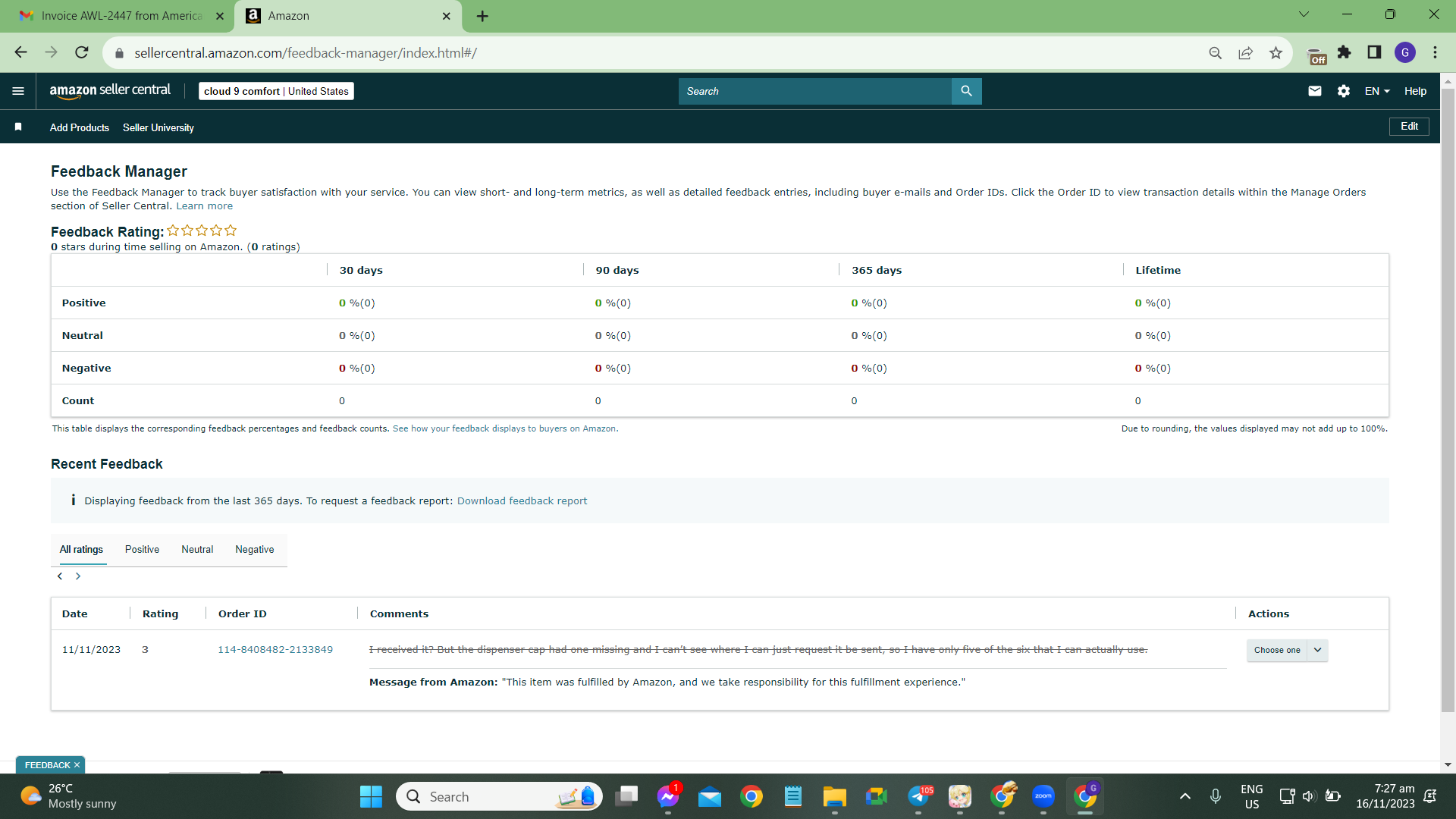
Task: Click Download feedback report link
Action: pyautogui.click(x=522, y=501)
